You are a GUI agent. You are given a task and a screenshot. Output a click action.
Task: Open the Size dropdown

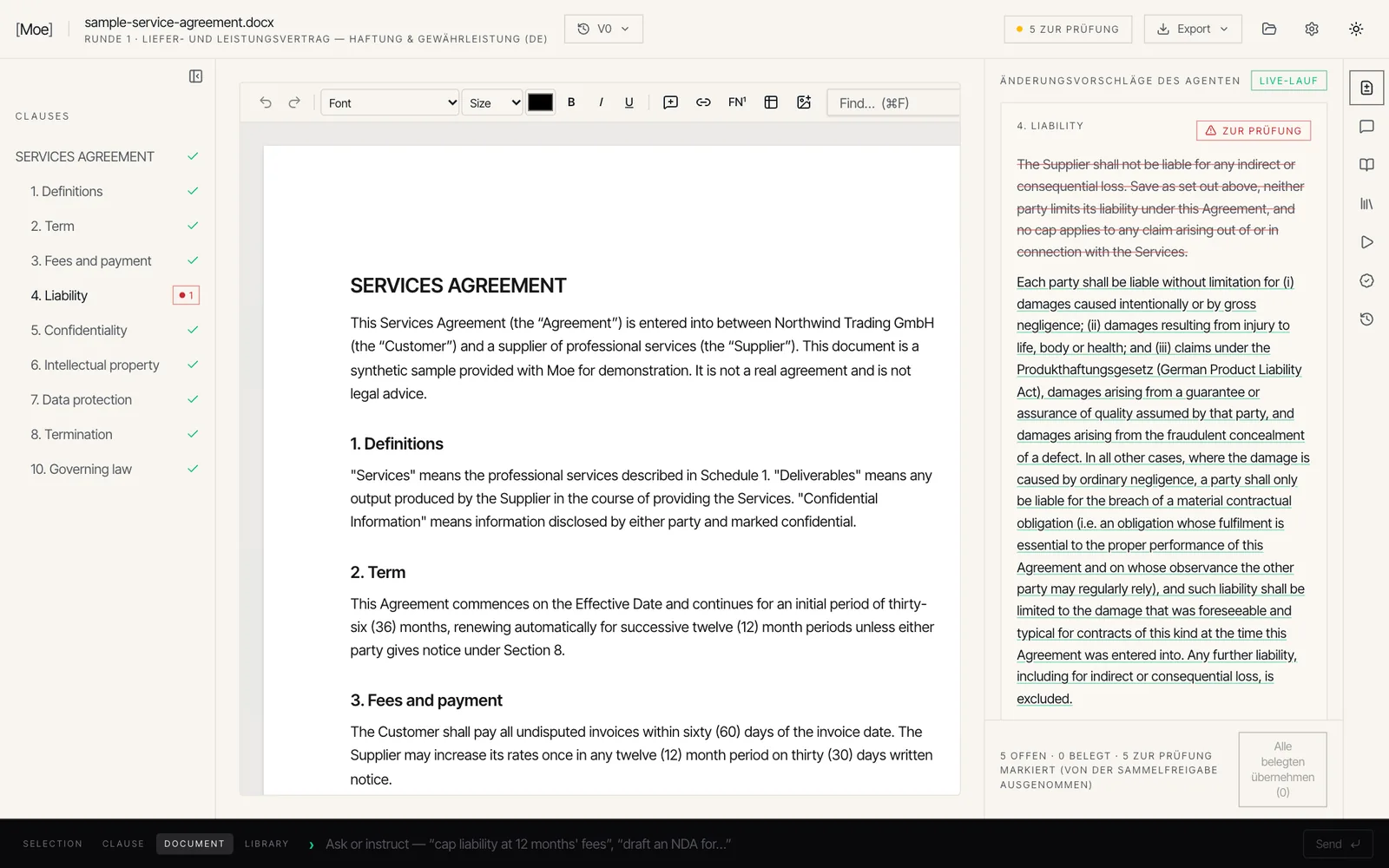pos(492,102)
